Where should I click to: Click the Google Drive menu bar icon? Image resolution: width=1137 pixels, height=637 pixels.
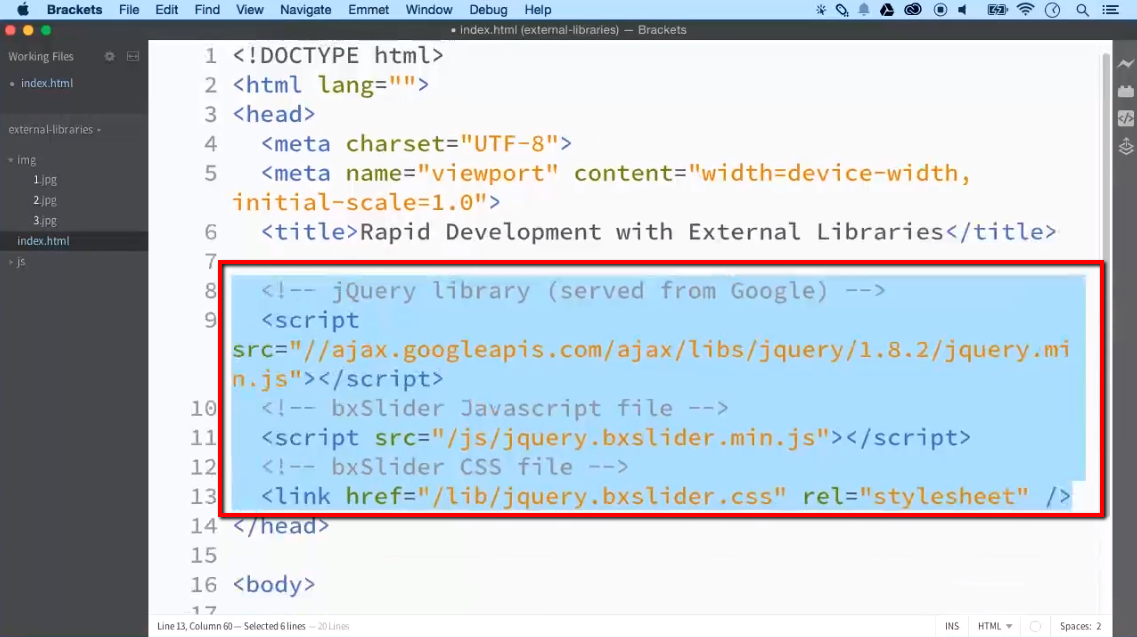pos(887,9)
